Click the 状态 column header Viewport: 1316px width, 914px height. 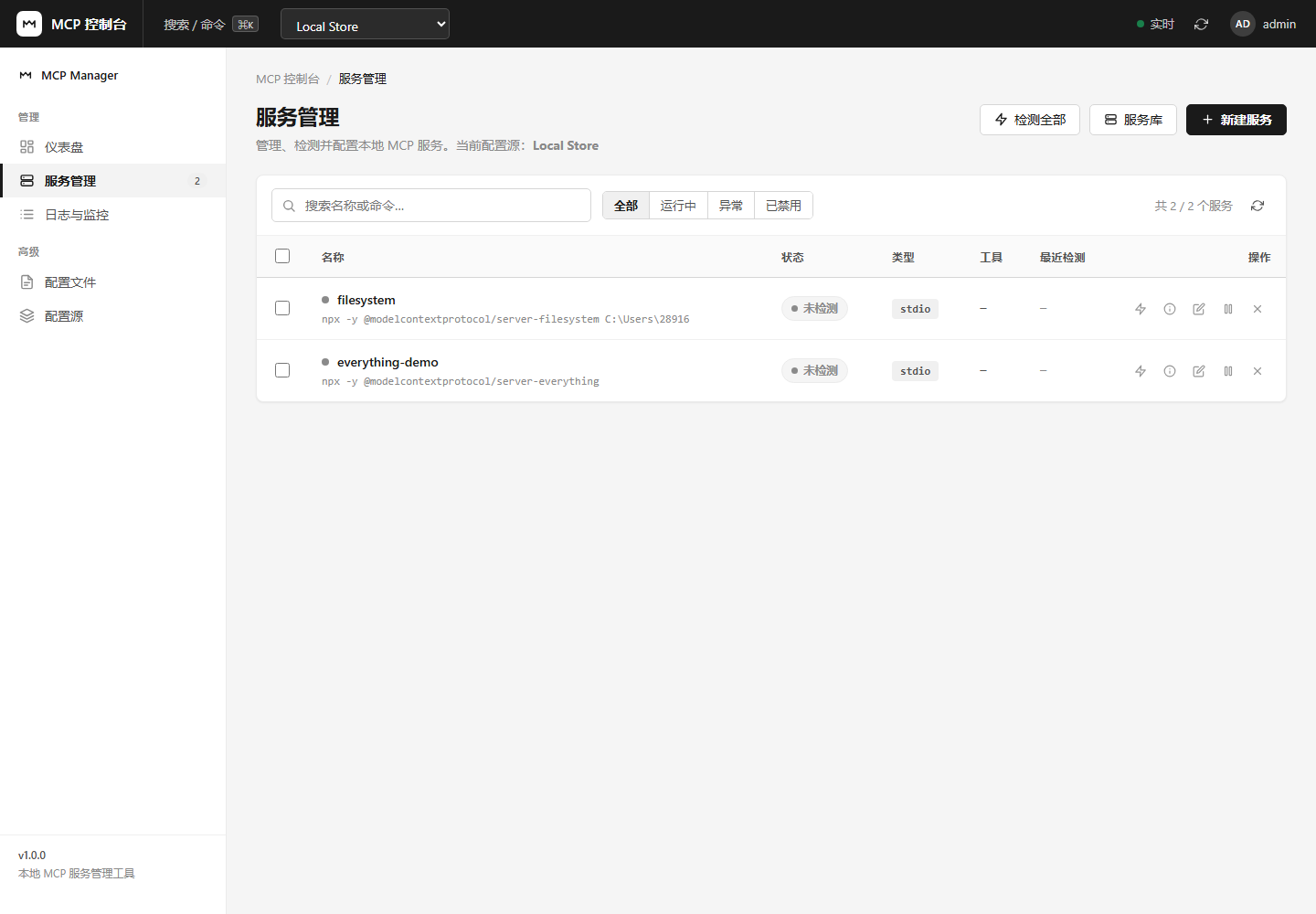click(792, 258)
